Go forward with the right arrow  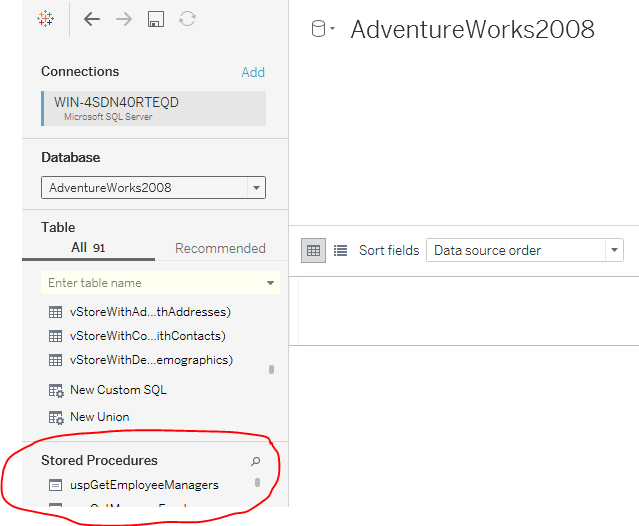pyautogui.click(x=124, y=19)
